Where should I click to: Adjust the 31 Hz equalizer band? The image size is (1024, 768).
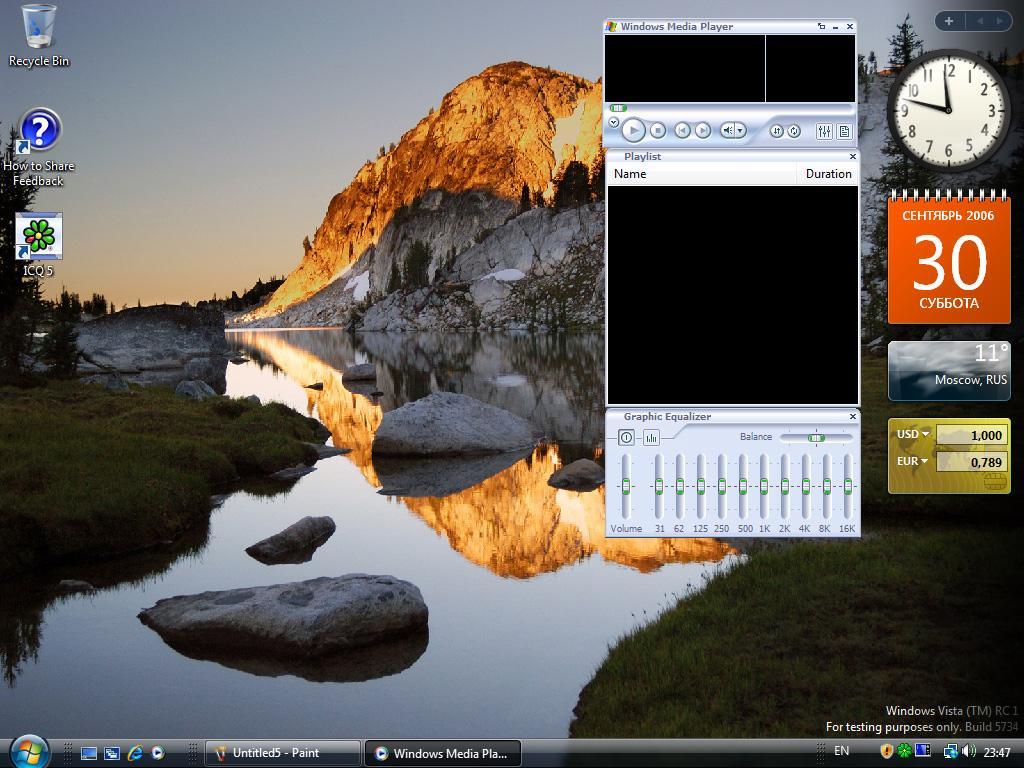tap(659, 487)
